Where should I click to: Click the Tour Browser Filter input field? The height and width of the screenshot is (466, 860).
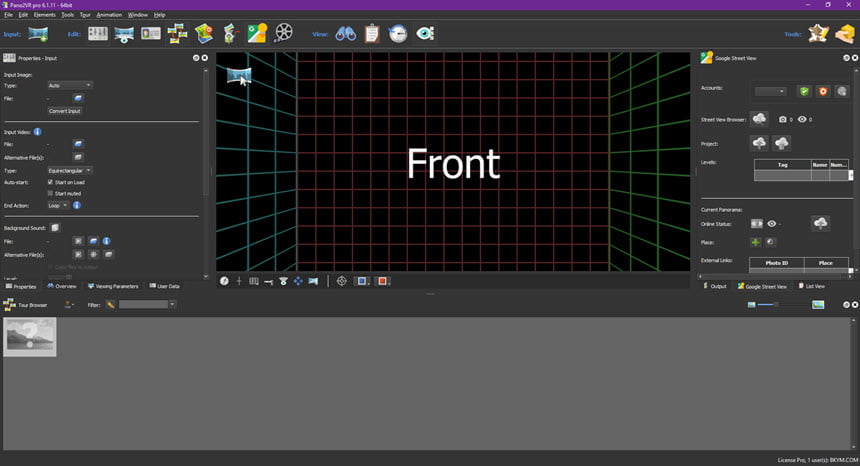tap(144, 304)
